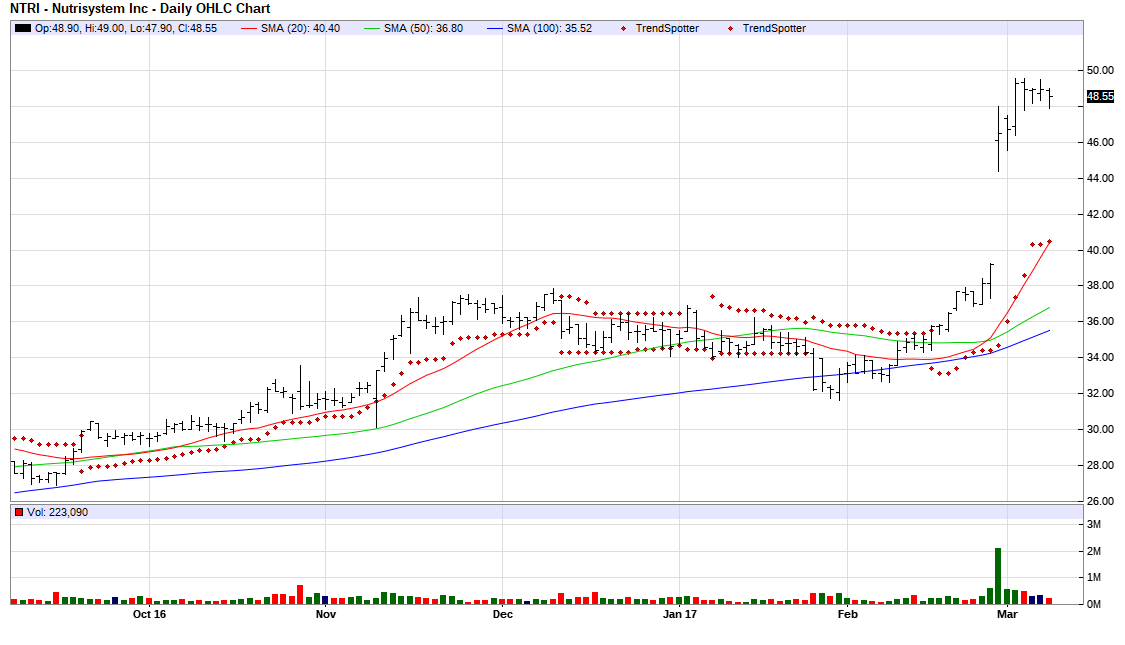Image resolution: width=1125 pixels, height=645 pixels.
Task: Click the 'Nov' date axis label
Action: 326,614
